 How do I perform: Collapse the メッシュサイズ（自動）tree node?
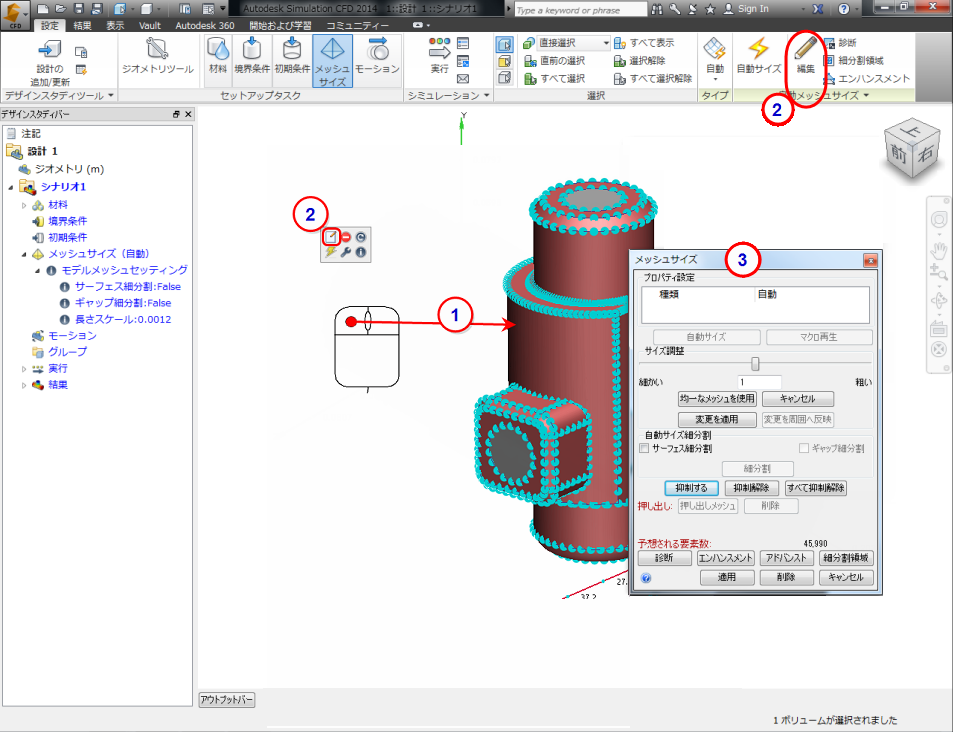(x=24, y=254)
